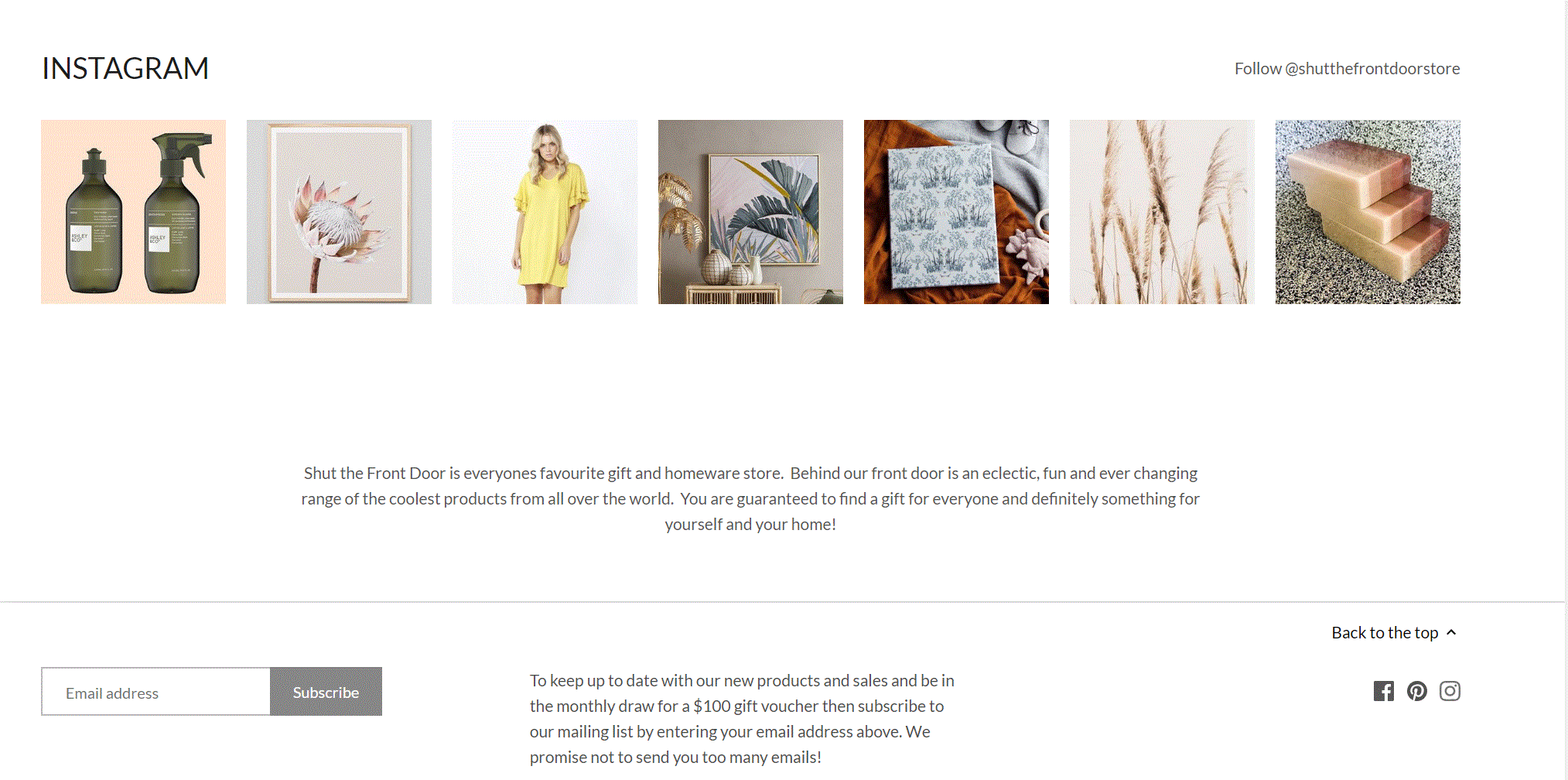Follow @shutthefrontdoorstore on Instagram
The image size is (1568, 780).
[1347, 68]
